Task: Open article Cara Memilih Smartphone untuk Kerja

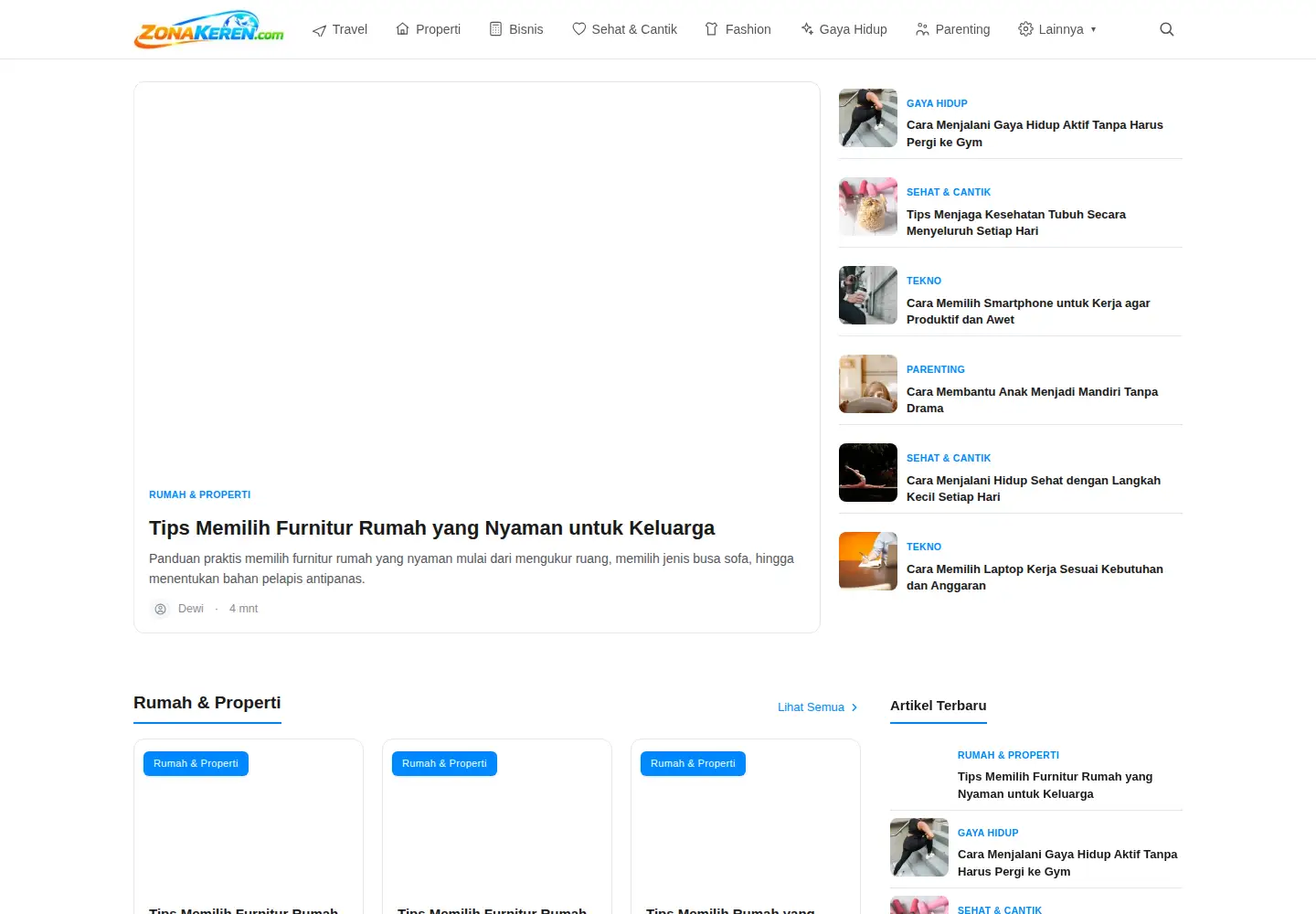Action: (1028, 311)
